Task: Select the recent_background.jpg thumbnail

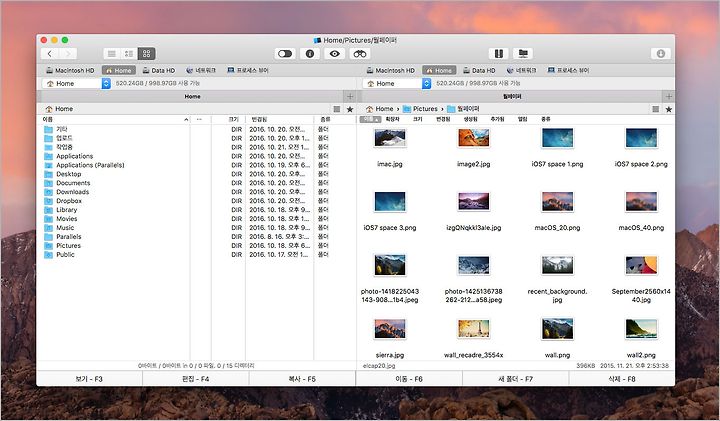Action: click(x=557, y=265)
